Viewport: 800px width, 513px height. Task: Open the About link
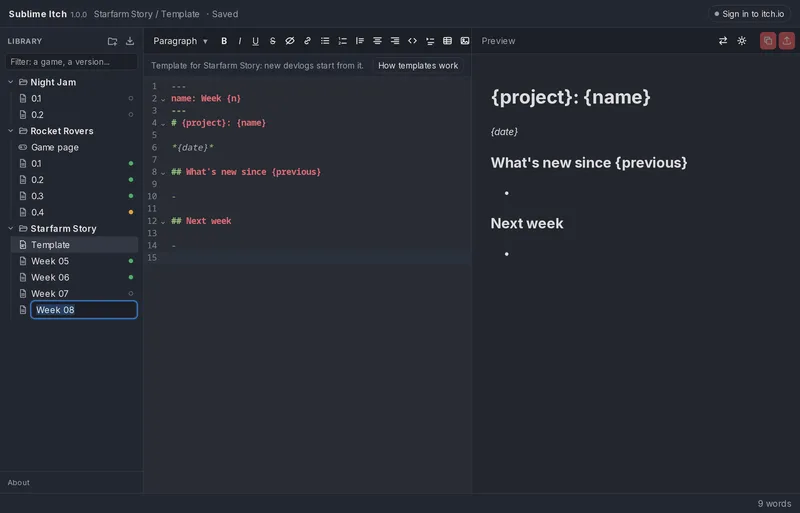pyautogui.click(x=18, y=482)
